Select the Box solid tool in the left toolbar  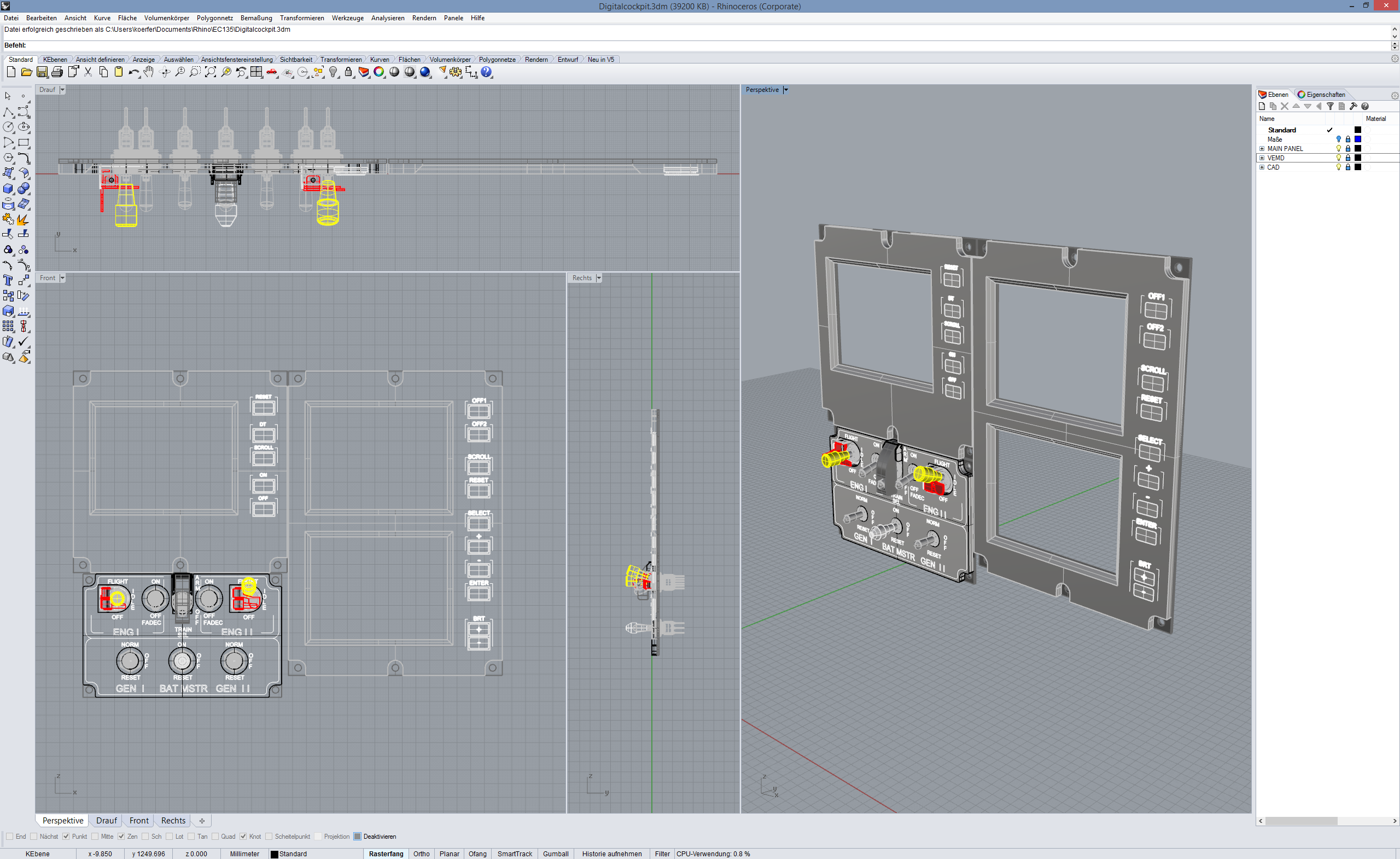click(x=9, y=189)
